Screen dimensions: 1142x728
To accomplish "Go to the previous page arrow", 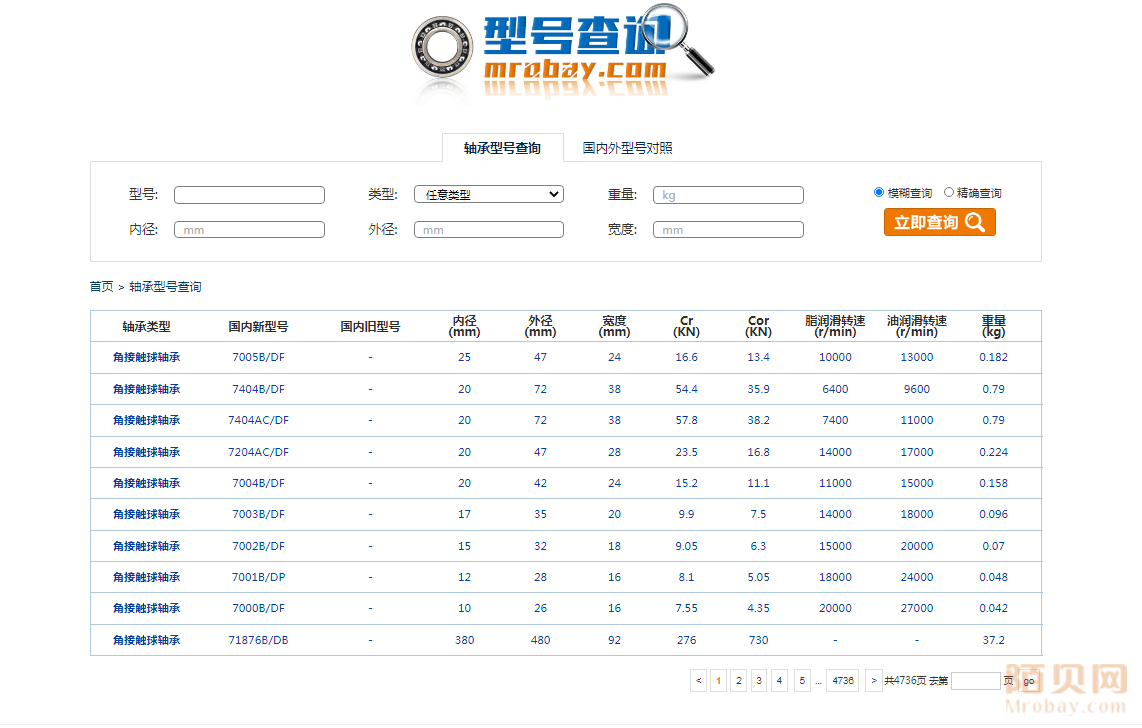I will pyautogui.click(x=698, y=681).
